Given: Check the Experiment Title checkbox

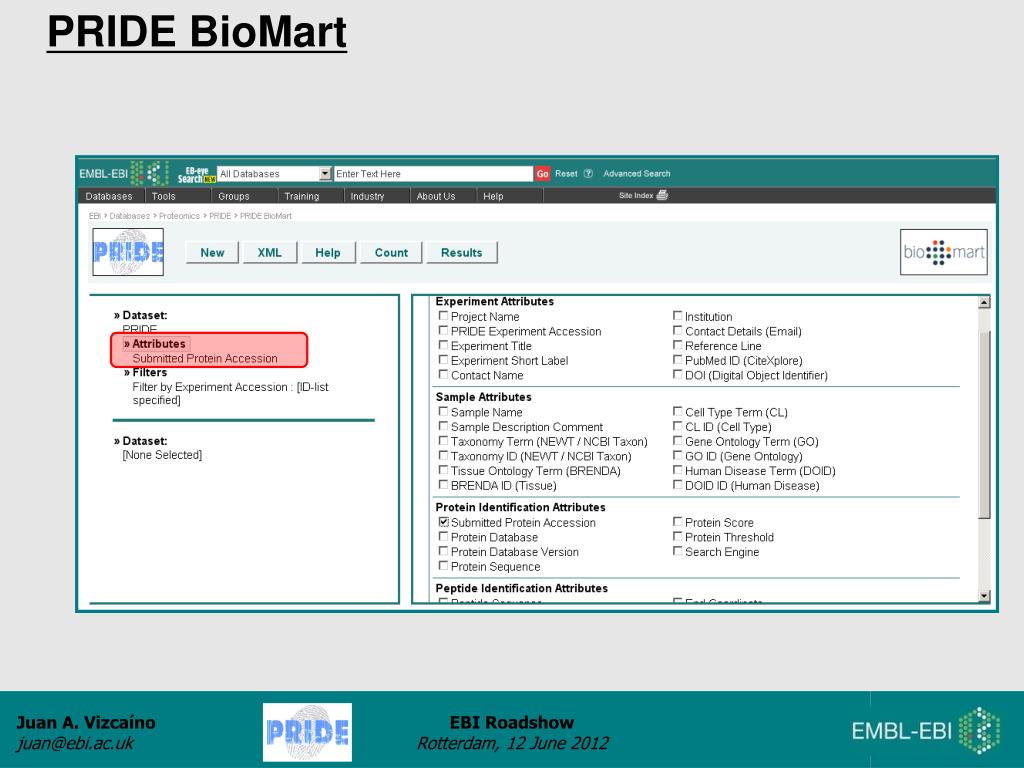Looking at the screenshot, I should [443, 345].
